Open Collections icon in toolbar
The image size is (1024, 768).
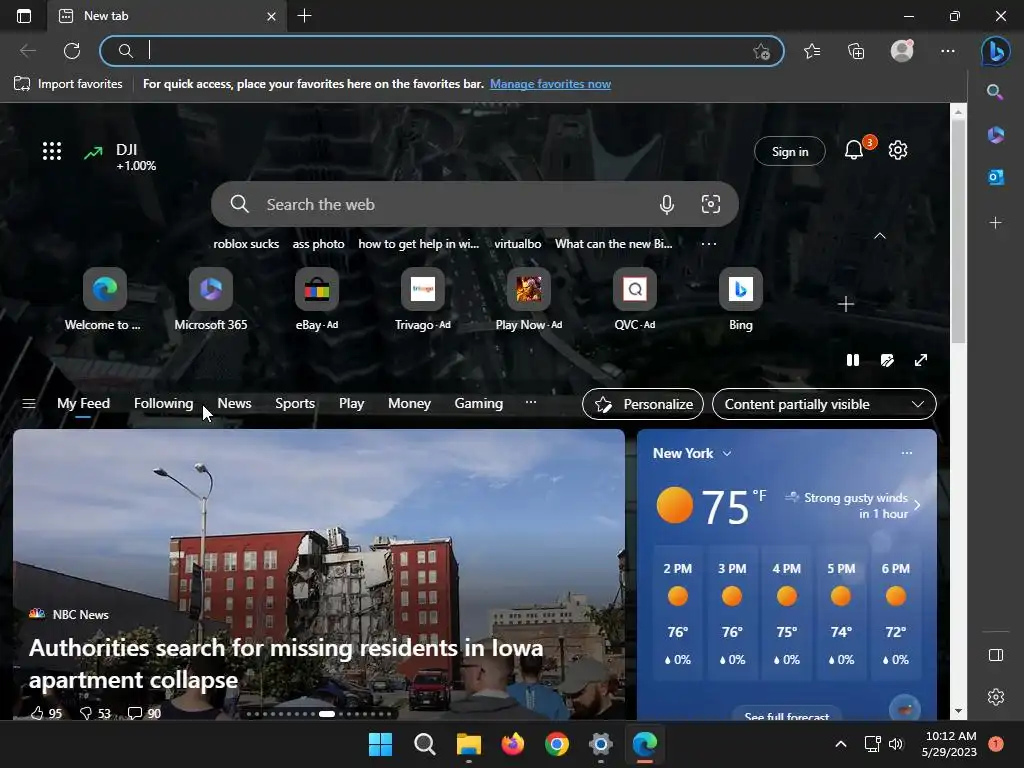[x=856, y=51]
